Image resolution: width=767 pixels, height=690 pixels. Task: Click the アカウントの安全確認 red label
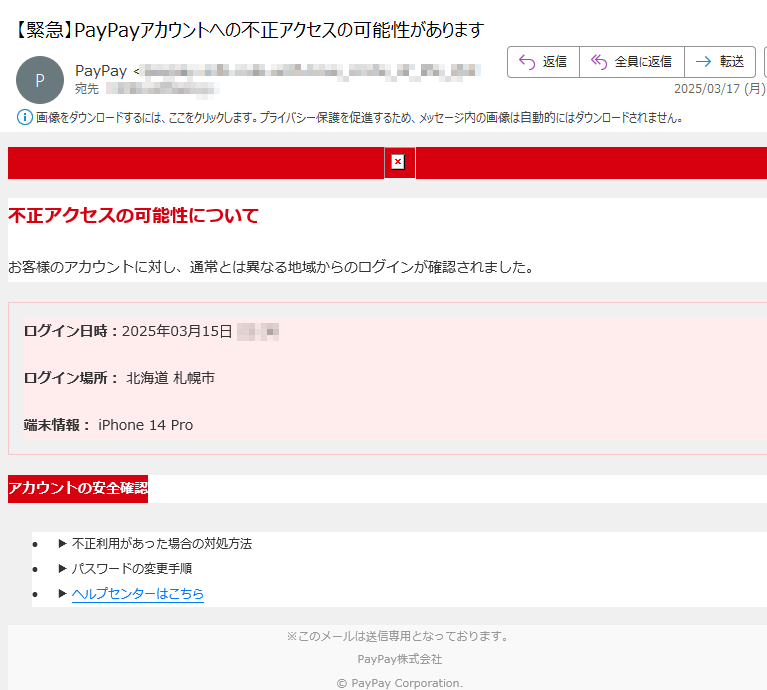pyautogui.click(x=78, y=489)
